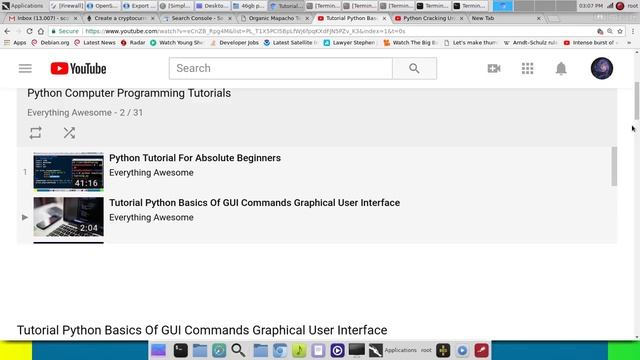Open the YouTube hamburger guide menu
Screen dimensions: 640x360
[25, 68]
